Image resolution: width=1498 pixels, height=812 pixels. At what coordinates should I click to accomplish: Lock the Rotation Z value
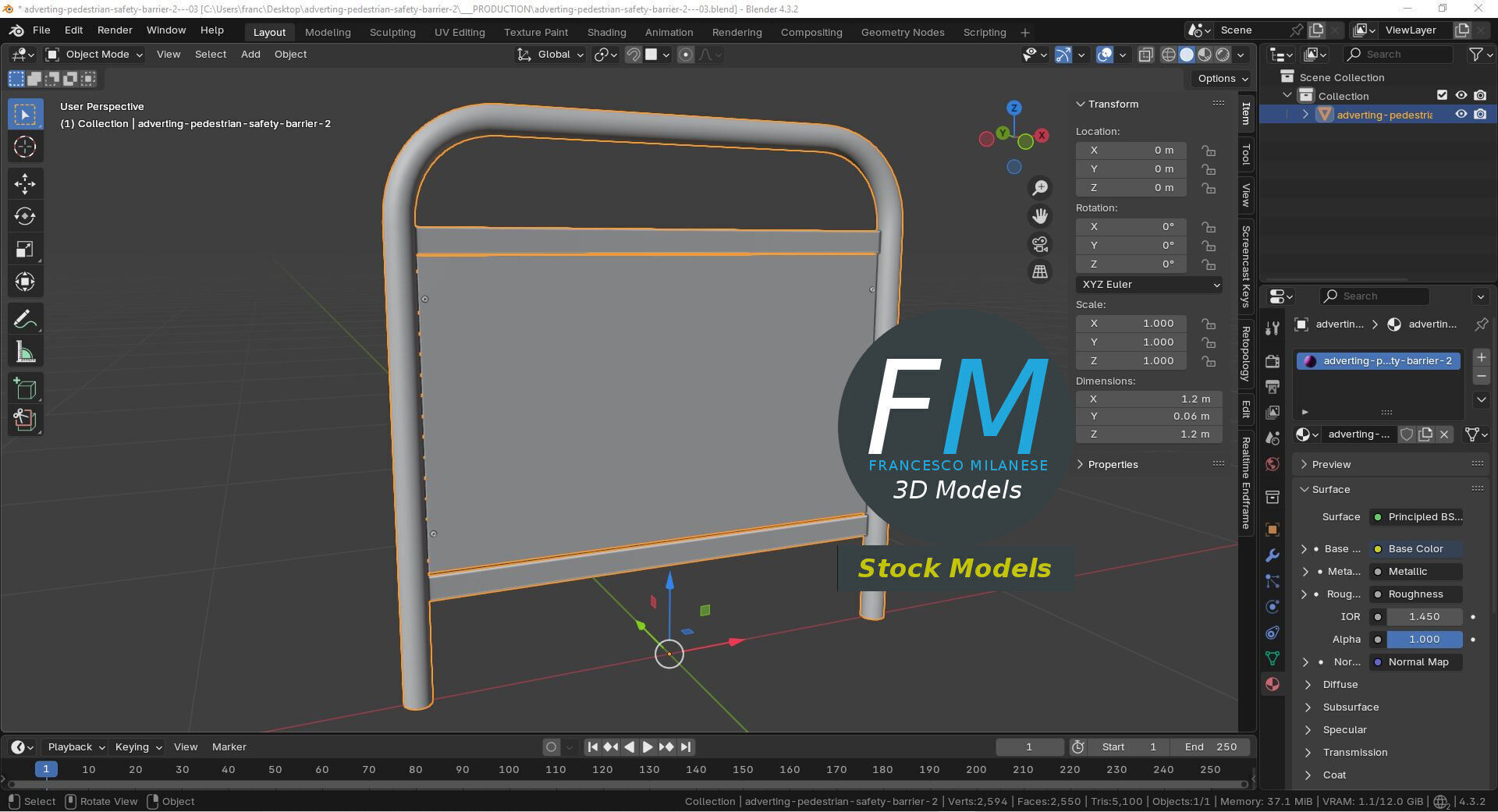tap(1209, 264)
